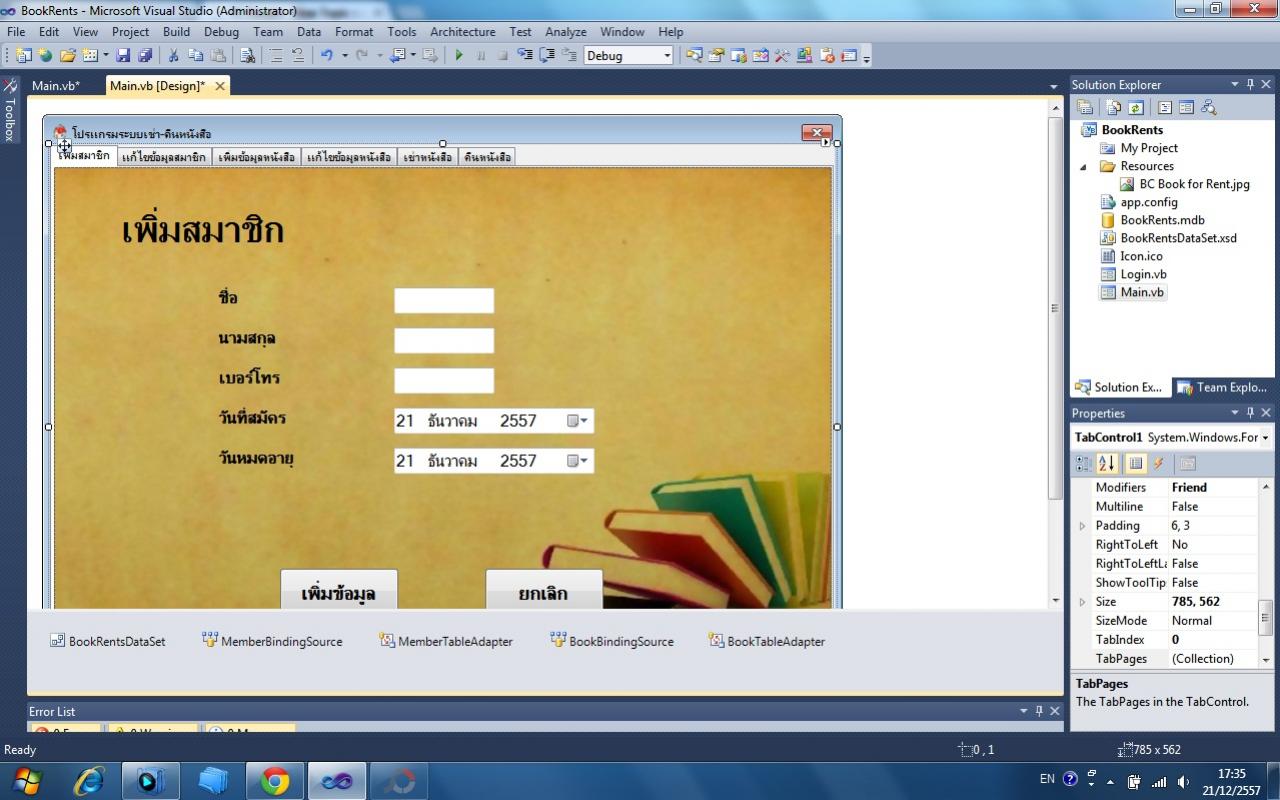Image resolution: width=1280 pixels, height=800 pixels.
Task: Expand the Padding property
Action: [1082, 526]
